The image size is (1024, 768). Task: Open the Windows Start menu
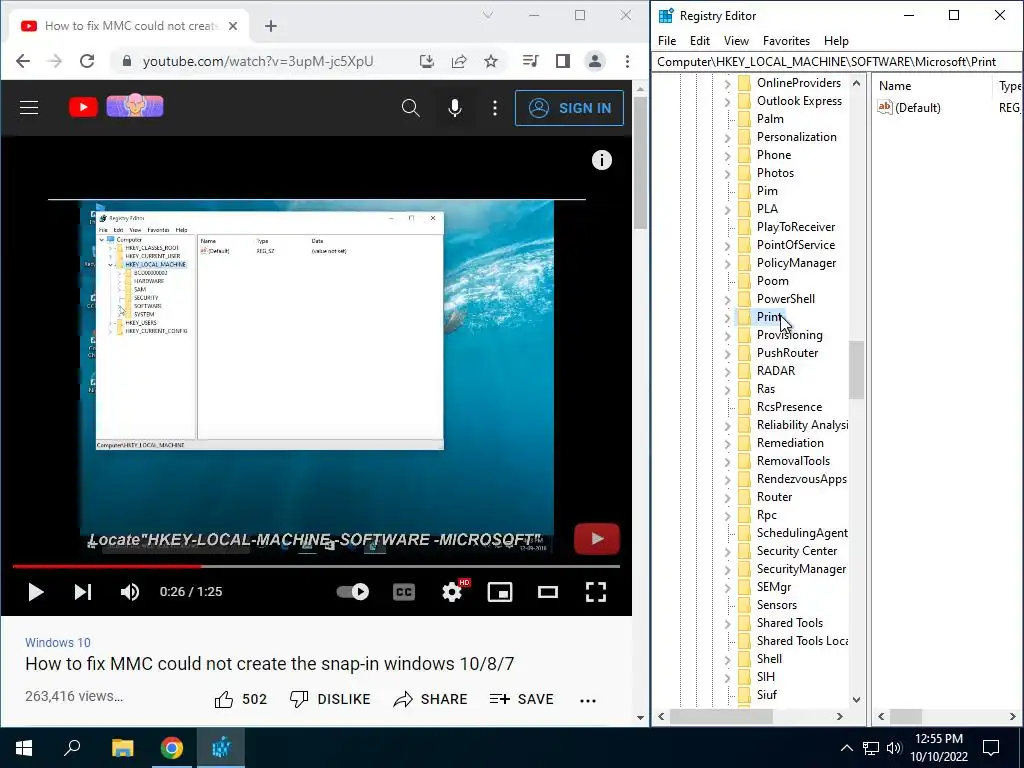(24, 748)
